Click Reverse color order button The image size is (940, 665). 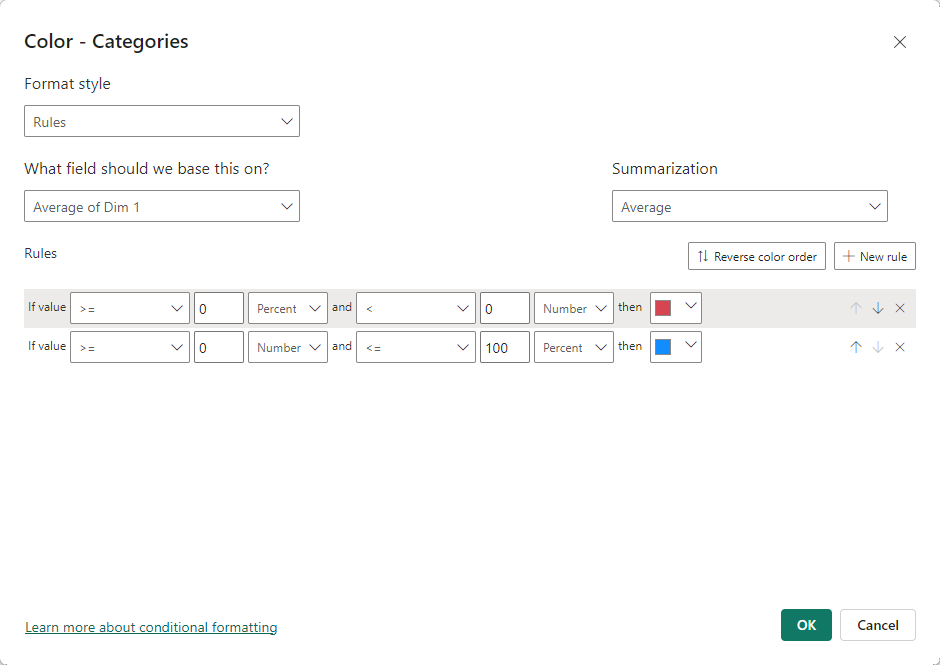[x=757, y=256]
